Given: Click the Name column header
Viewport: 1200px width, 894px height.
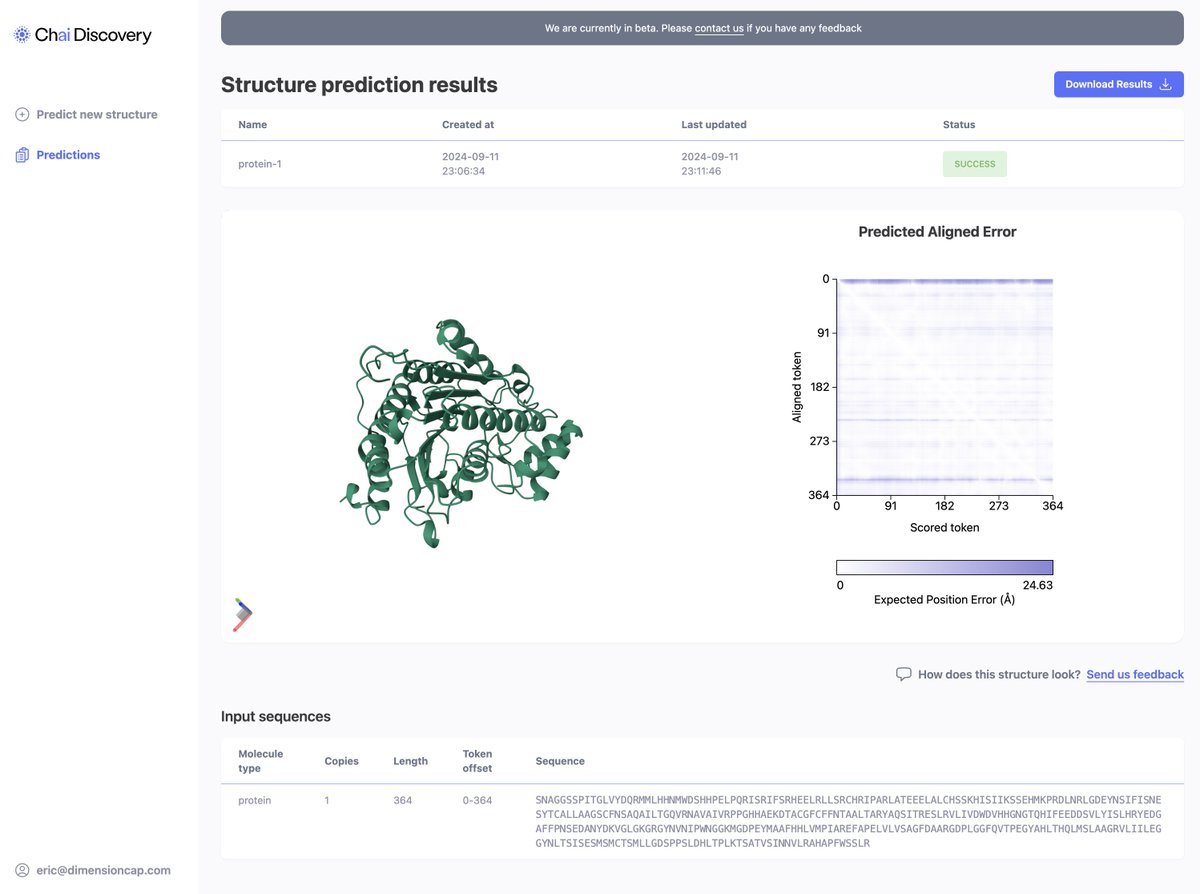Looking at the screenshot, I should tap(252, 125).
